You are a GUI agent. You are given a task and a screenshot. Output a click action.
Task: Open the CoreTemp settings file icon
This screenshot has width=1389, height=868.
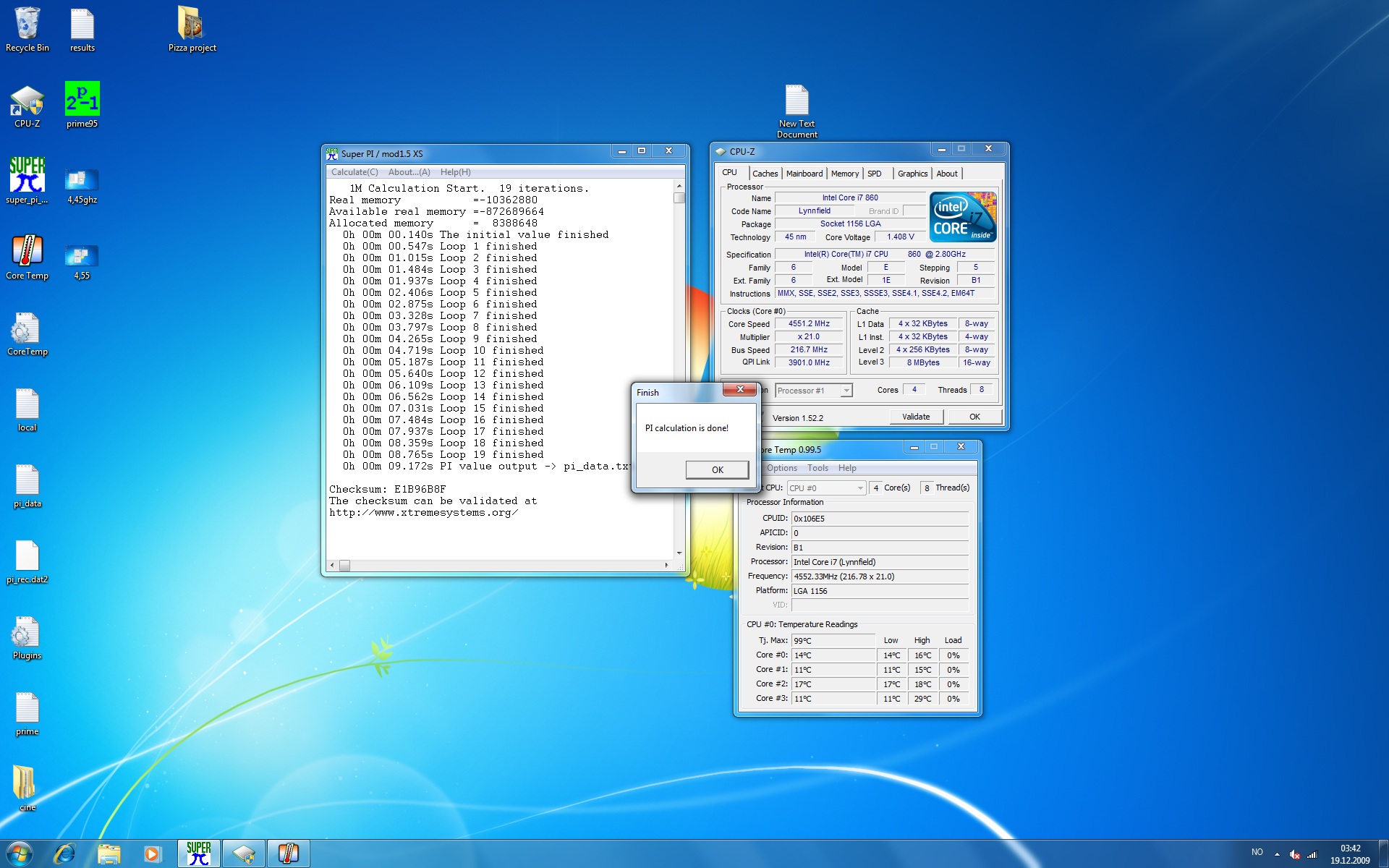pos(27,334)
